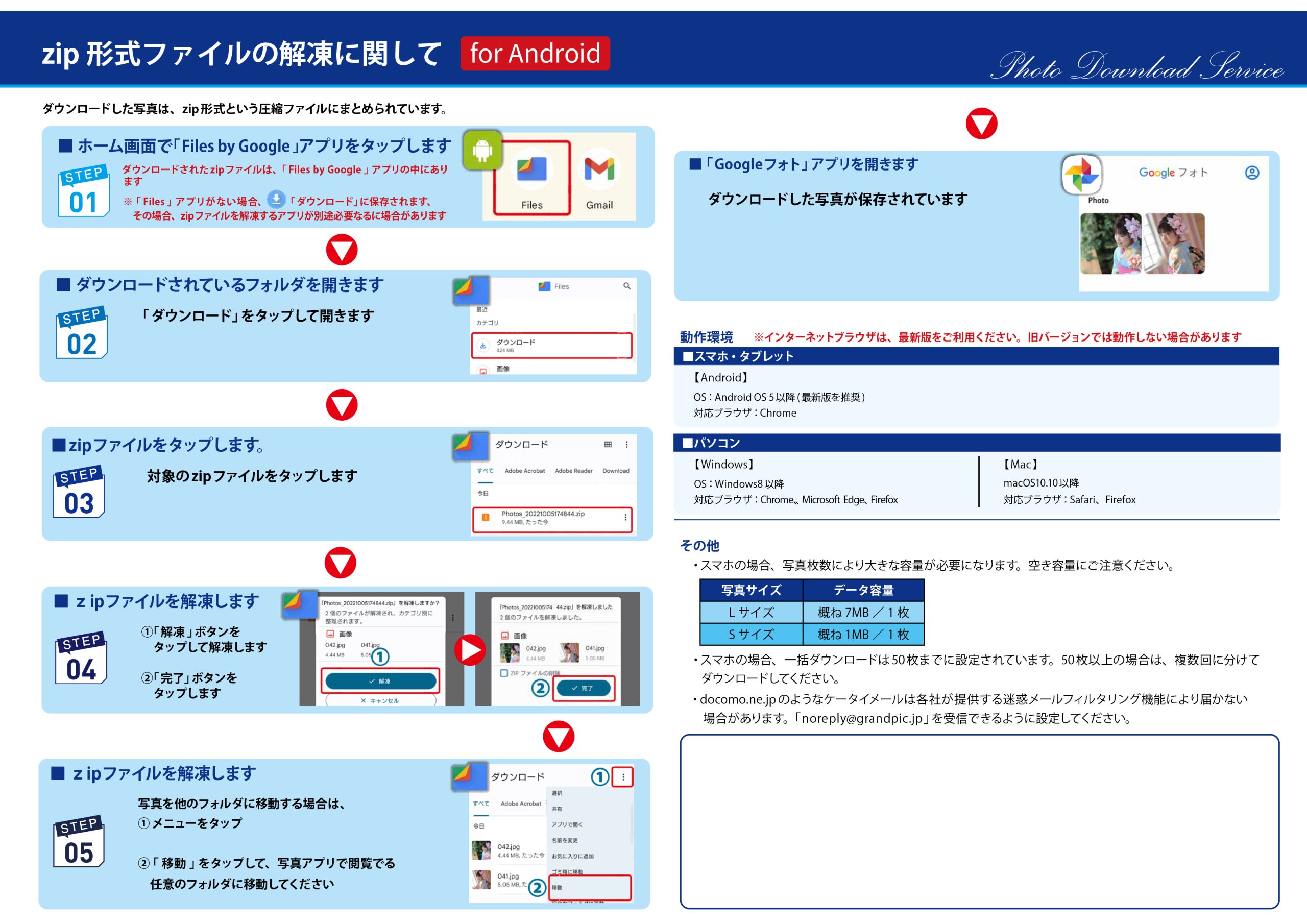Screen dimensions: 1307x924
Task: Tap Photos_20221005174844.zip file row
Action: tap(552, 519)
